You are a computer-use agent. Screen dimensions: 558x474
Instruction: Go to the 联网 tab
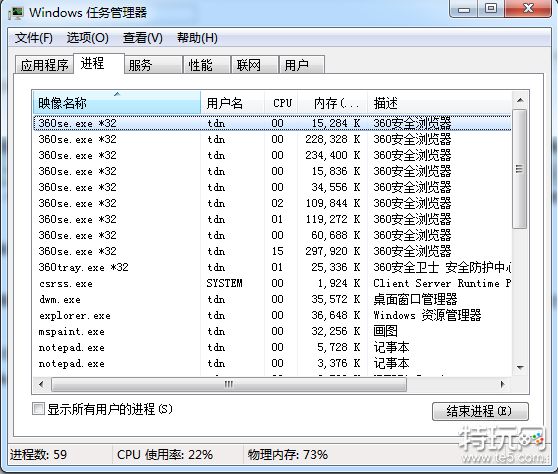255,65
